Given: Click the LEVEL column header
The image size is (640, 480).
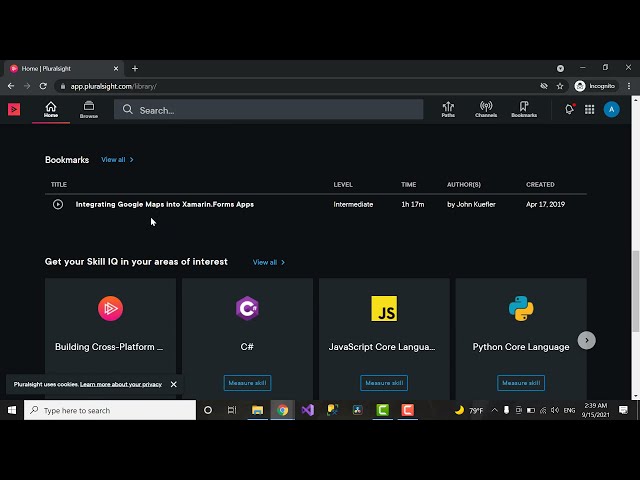Looking at the screenshot, I should [343, 184].
